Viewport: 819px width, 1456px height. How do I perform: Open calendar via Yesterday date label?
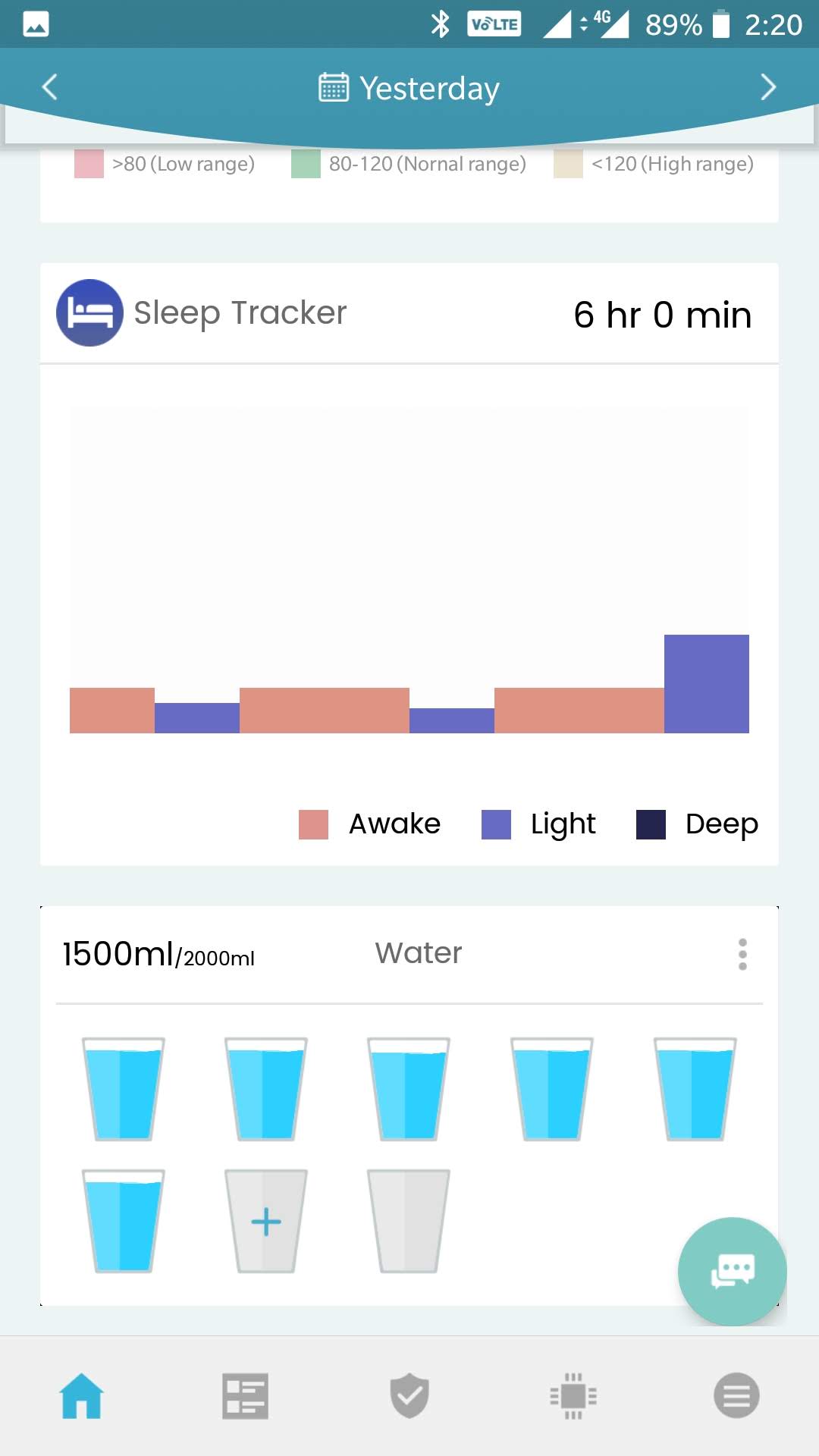409,88
